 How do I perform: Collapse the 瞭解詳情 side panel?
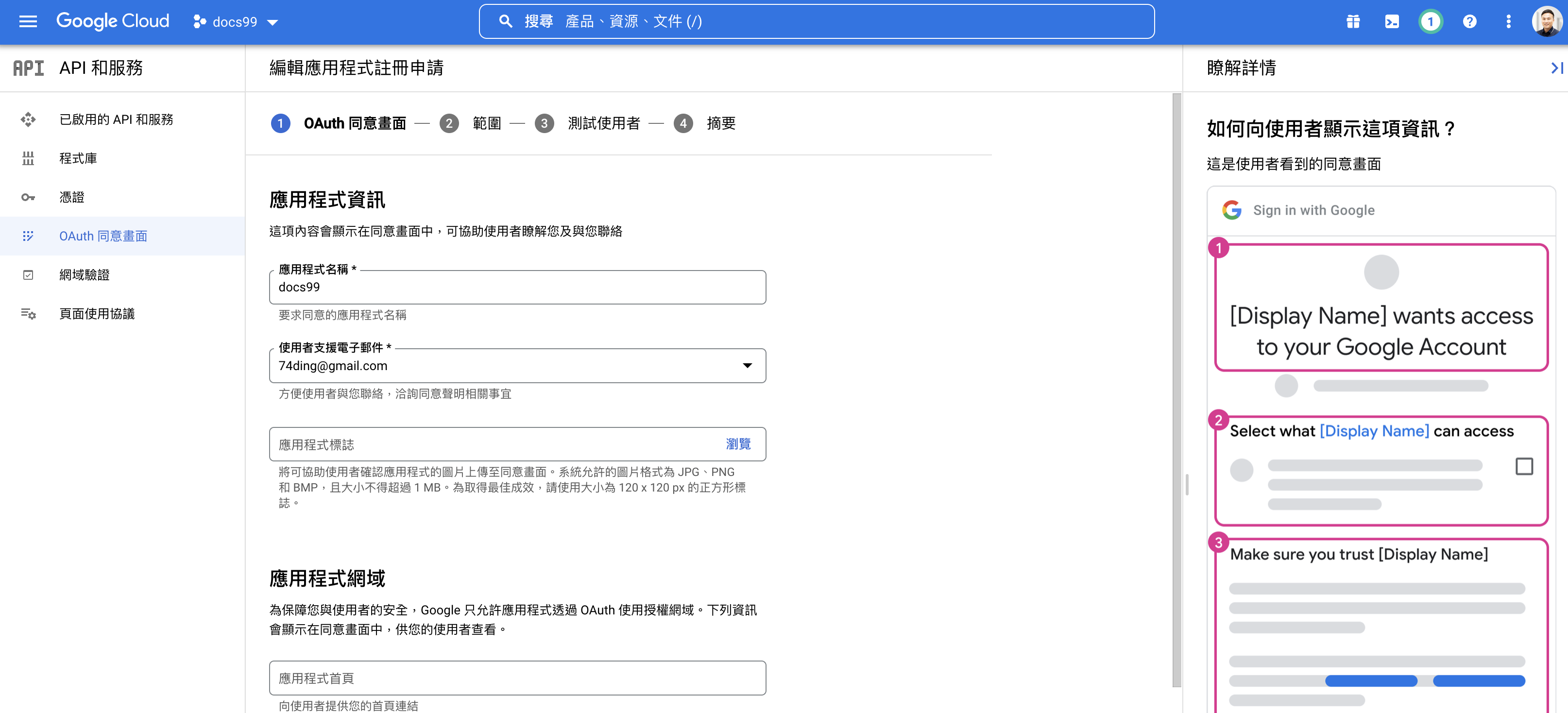click(1556, 68)
